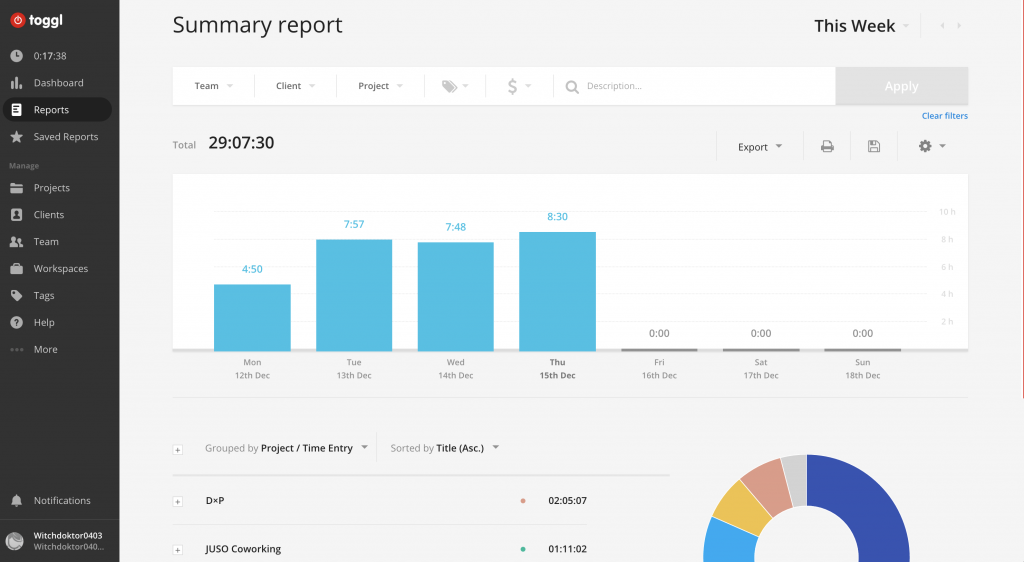Open the This Week date range dropdown

coord(861,26)
